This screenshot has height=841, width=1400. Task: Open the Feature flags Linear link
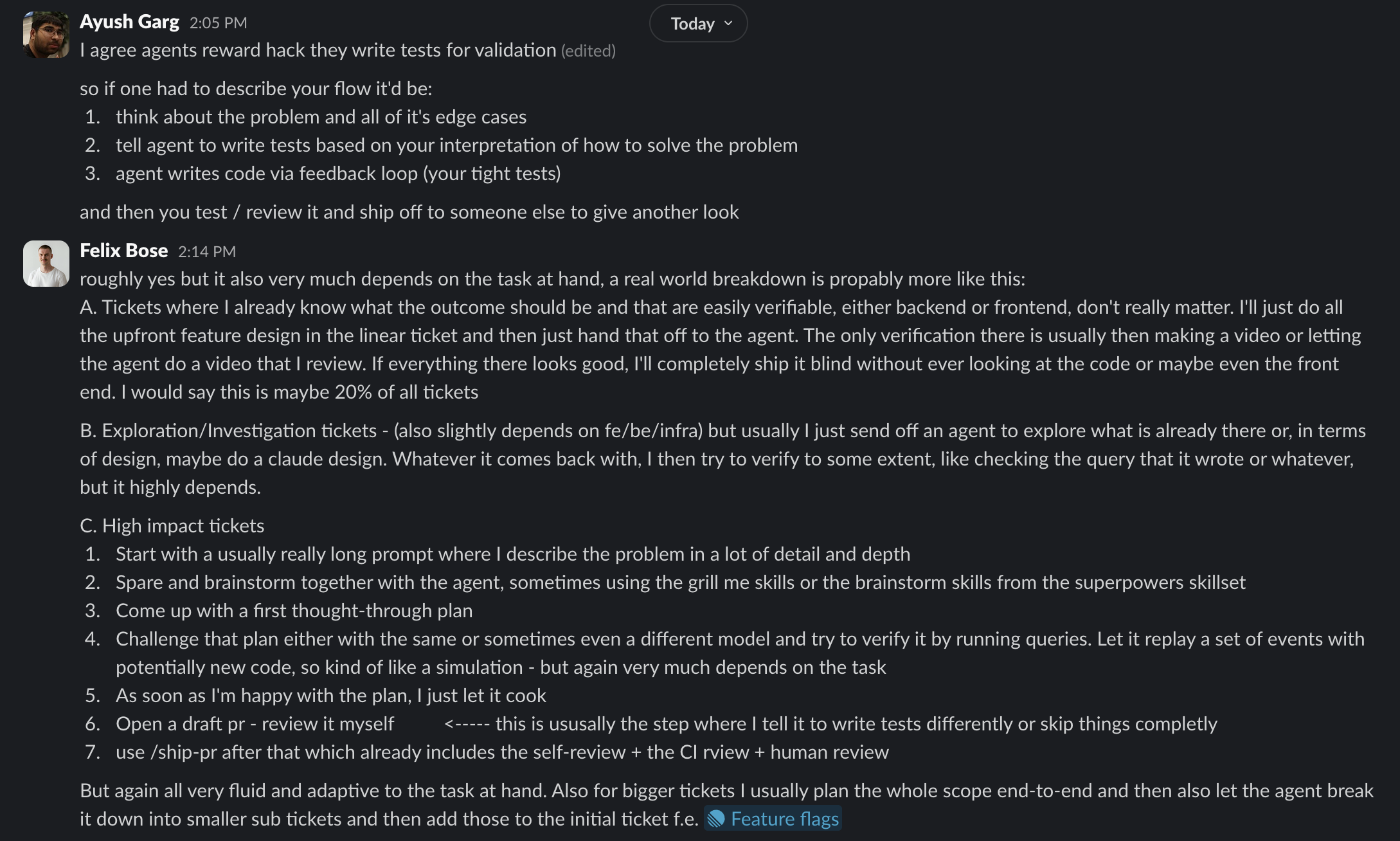point(773,818)
